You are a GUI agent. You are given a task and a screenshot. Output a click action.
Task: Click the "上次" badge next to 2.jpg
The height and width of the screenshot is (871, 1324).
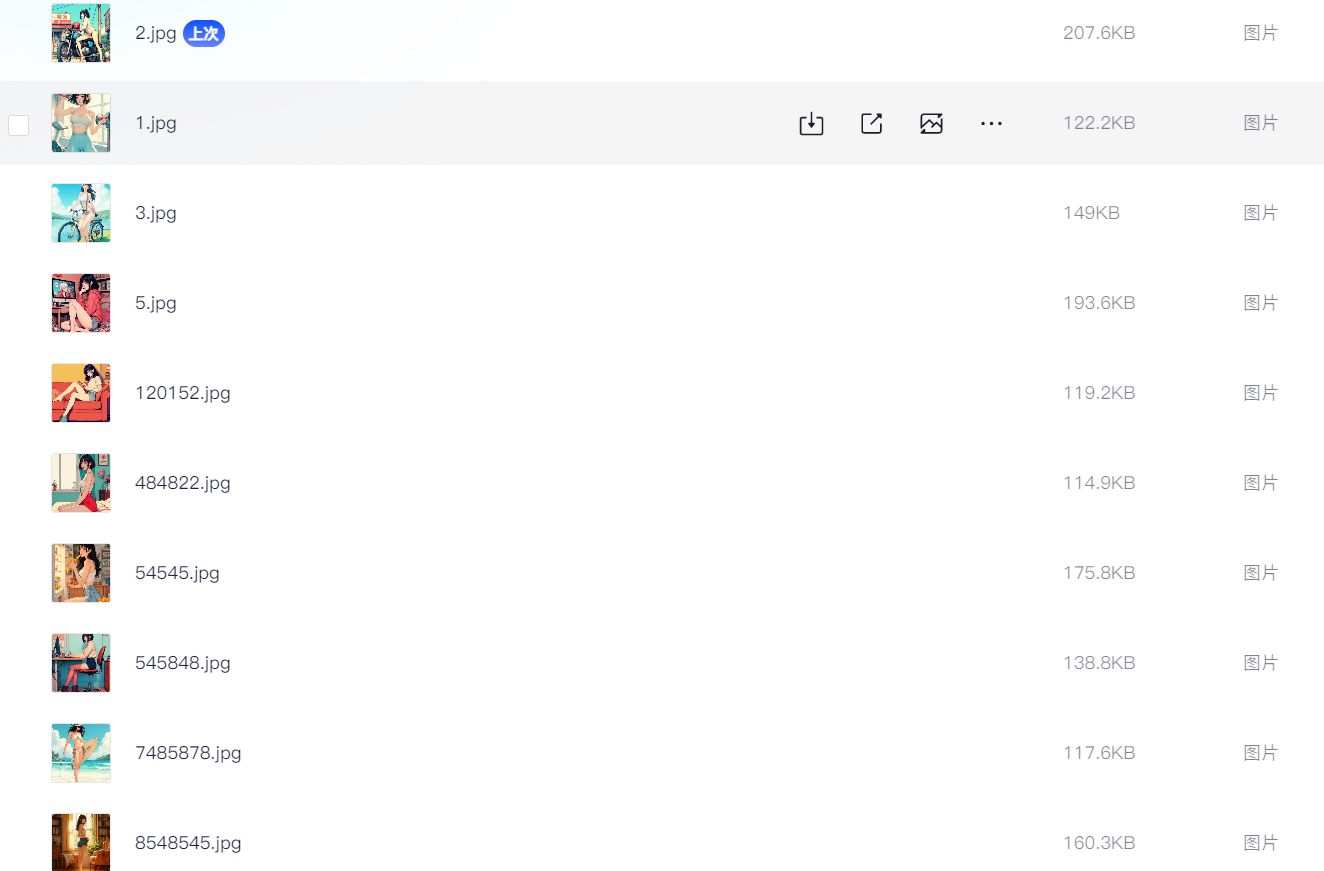click(204, 34)
